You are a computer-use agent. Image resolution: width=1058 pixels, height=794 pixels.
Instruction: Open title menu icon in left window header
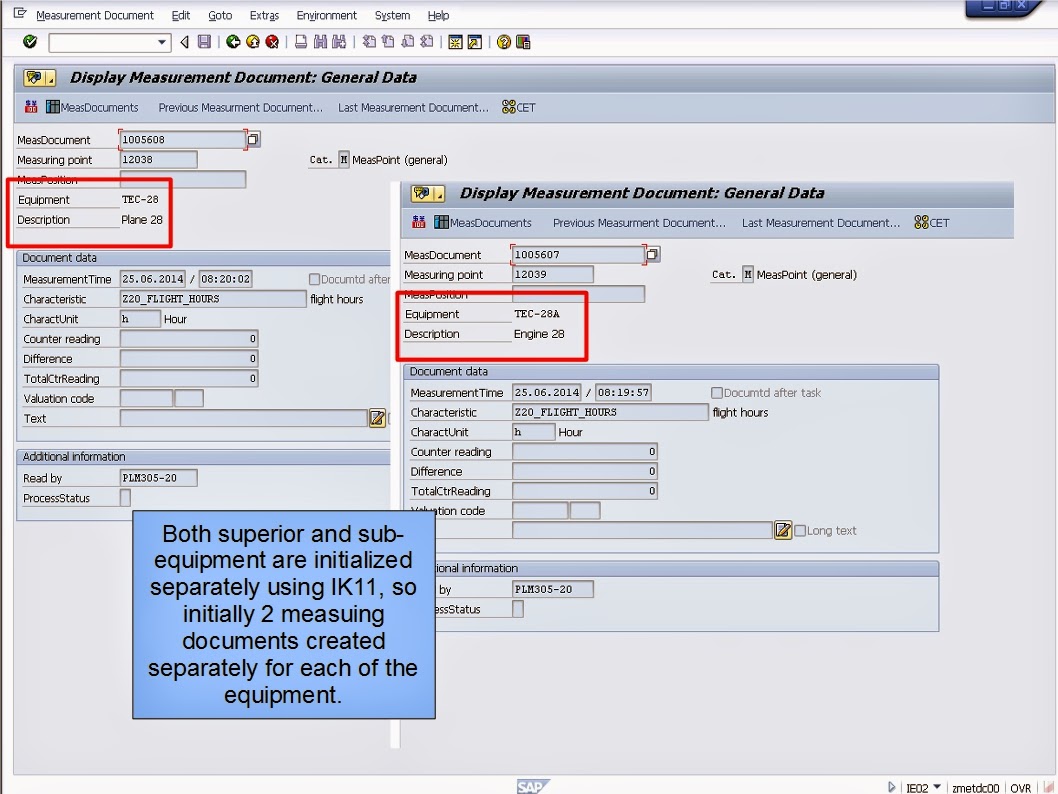pos(40,78)
